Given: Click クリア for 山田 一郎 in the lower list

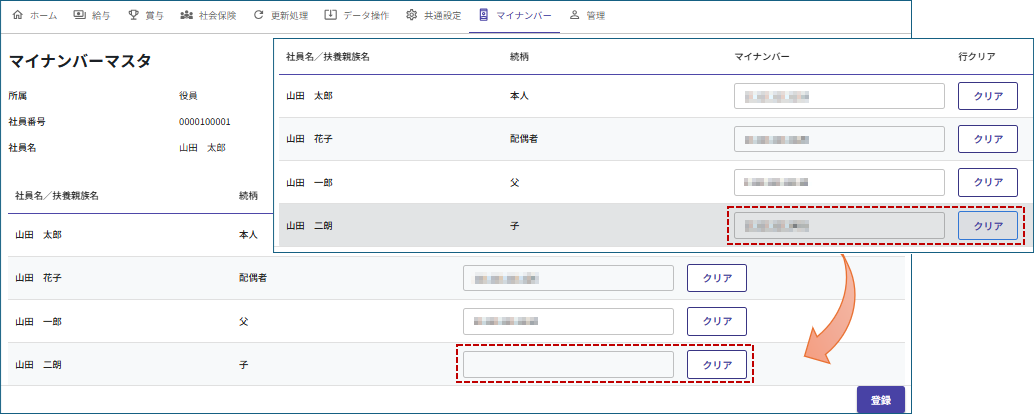Looking at the screenshot, I should [716, 321].
